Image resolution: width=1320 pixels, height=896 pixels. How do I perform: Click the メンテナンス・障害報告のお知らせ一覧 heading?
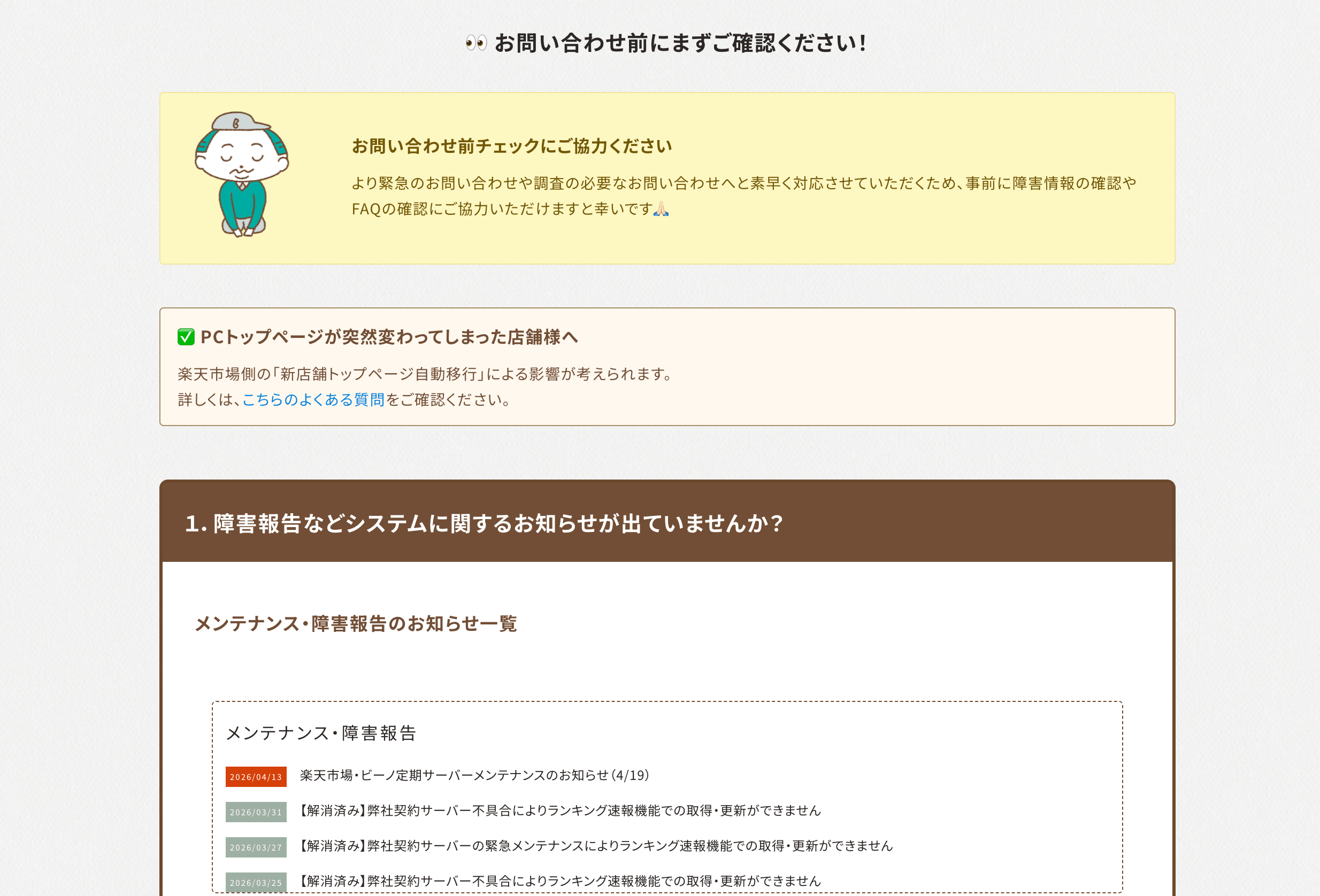(x=356, y=623)
